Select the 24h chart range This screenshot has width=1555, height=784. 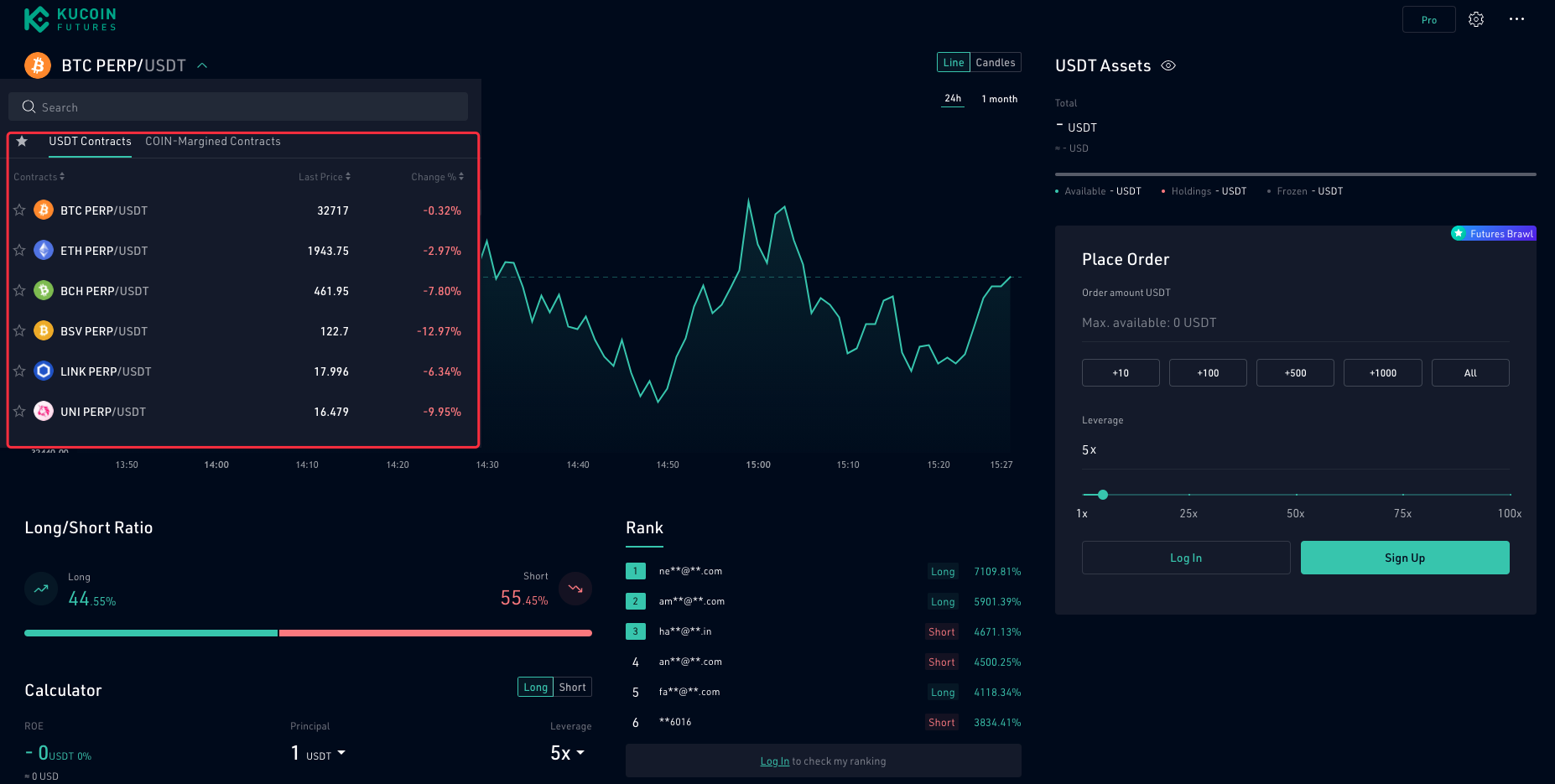(953, 99)
